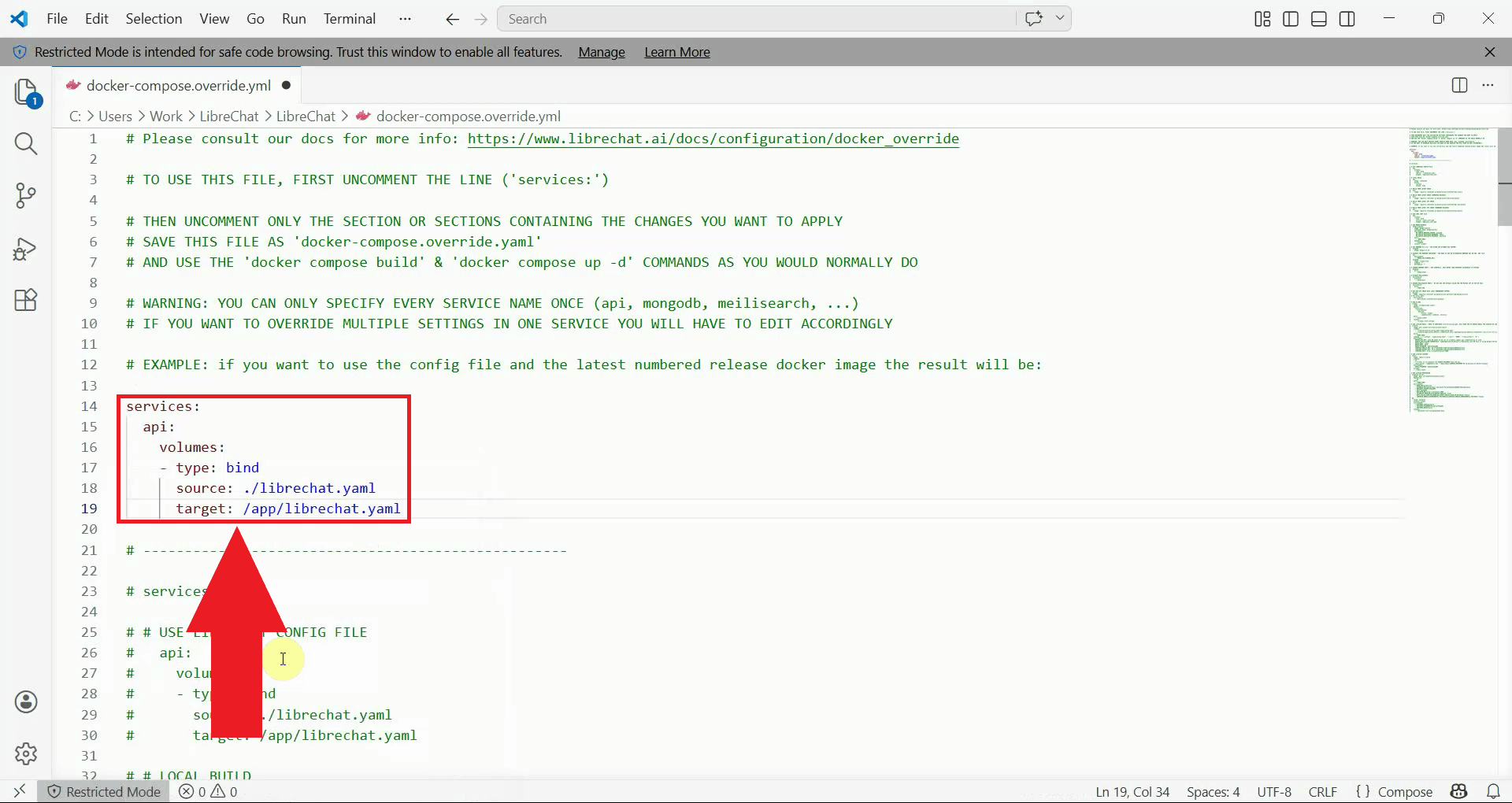Open the Run and Debug view
The height and width of the screenshot is (803, 1512).
click(26, 249)
